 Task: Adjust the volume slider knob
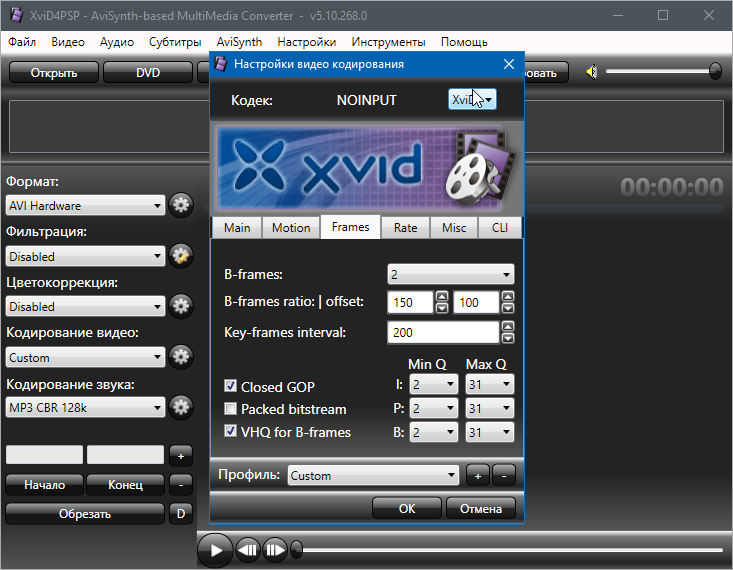click(x=715, y=71)
